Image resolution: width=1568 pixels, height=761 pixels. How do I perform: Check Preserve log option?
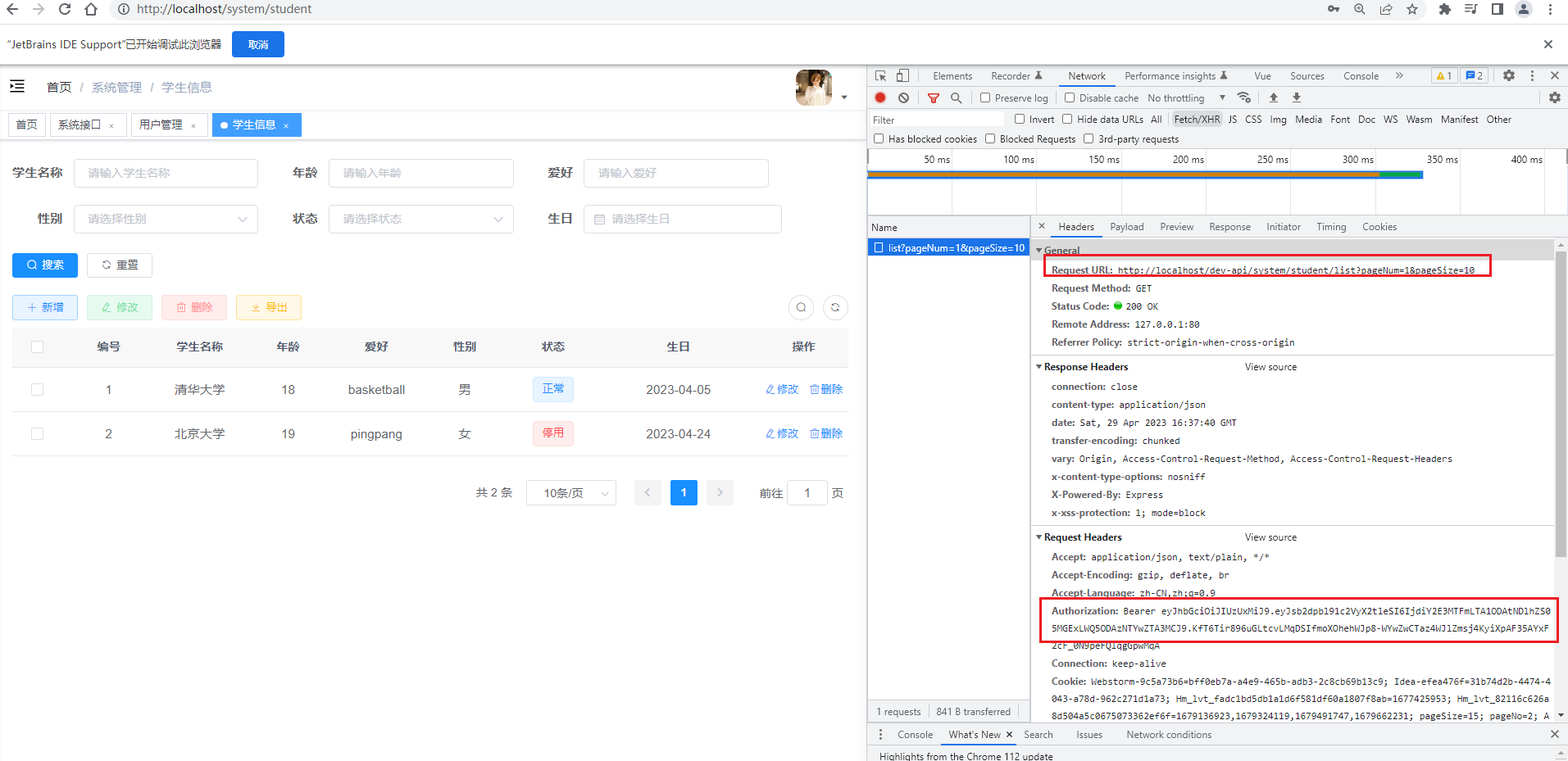tap(985, 97)
